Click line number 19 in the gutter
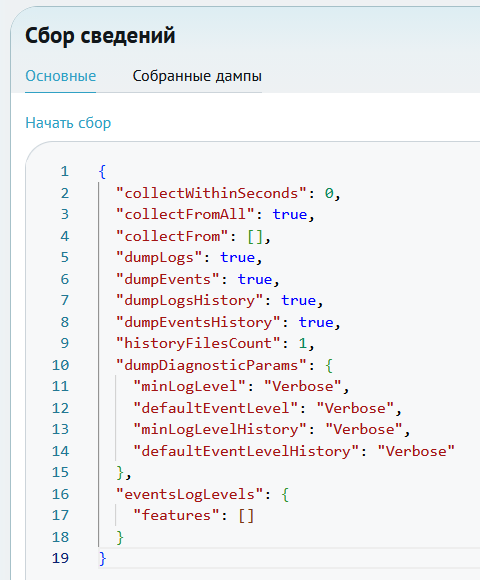Viewport: 480px width, 580px height. click(x=60, y=559)
